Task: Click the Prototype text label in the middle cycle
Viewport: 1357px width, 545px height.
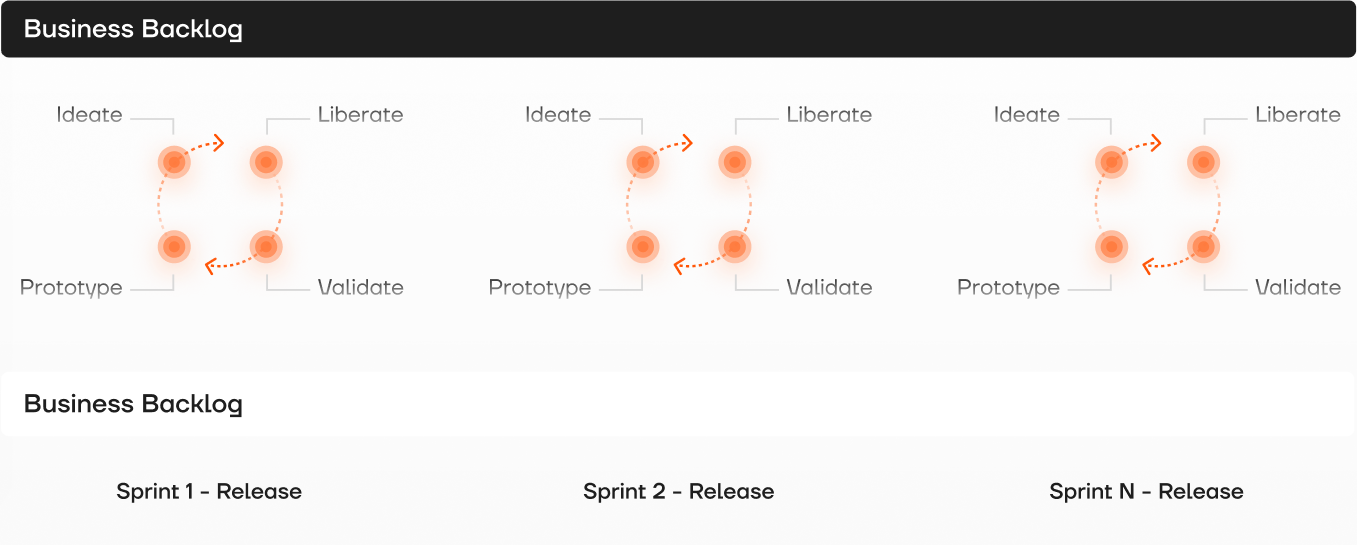Action: 540,288
